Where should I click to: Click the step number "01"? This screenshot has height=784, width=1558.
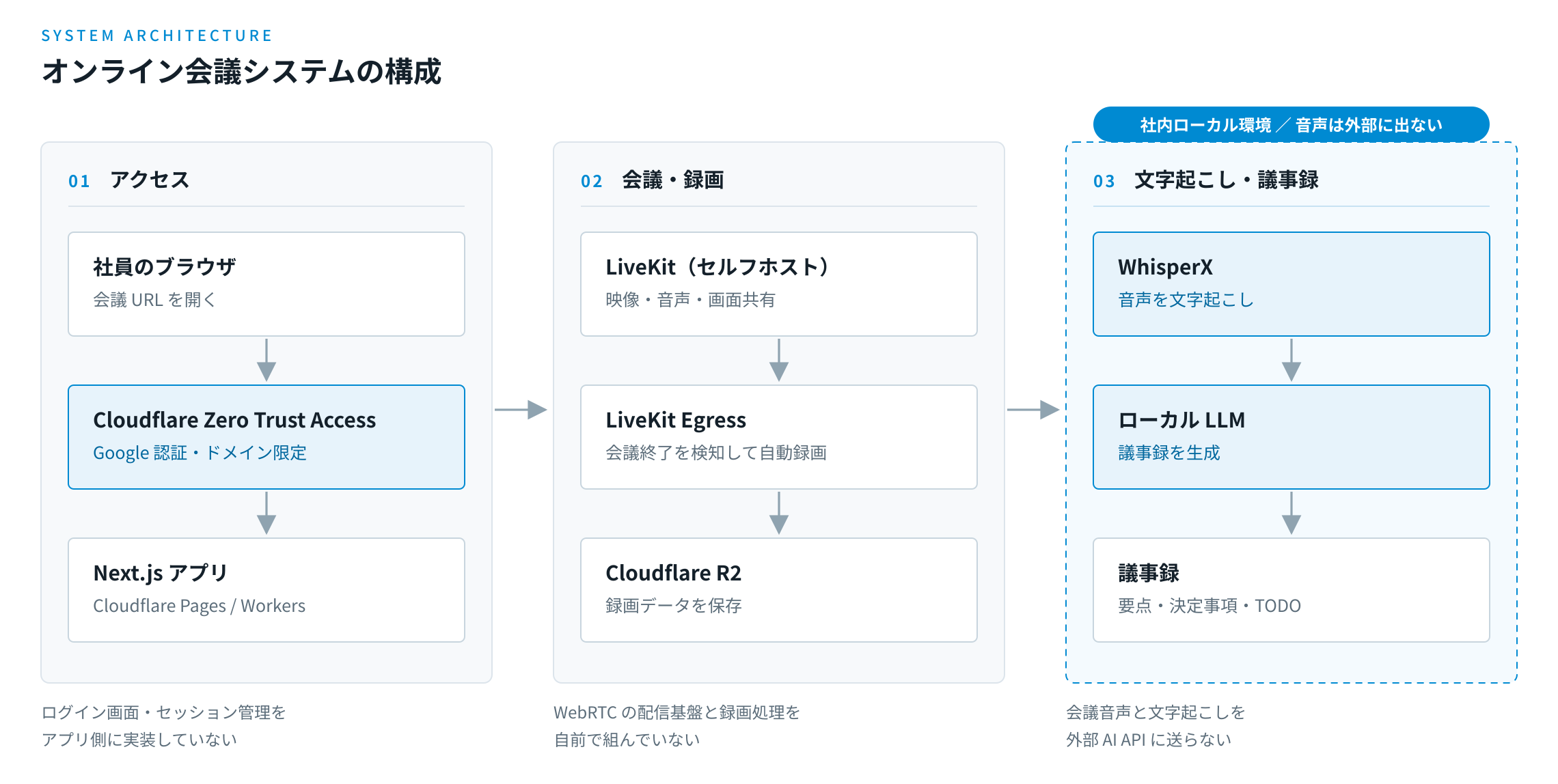pyautogui.click(x=79, y=181)
